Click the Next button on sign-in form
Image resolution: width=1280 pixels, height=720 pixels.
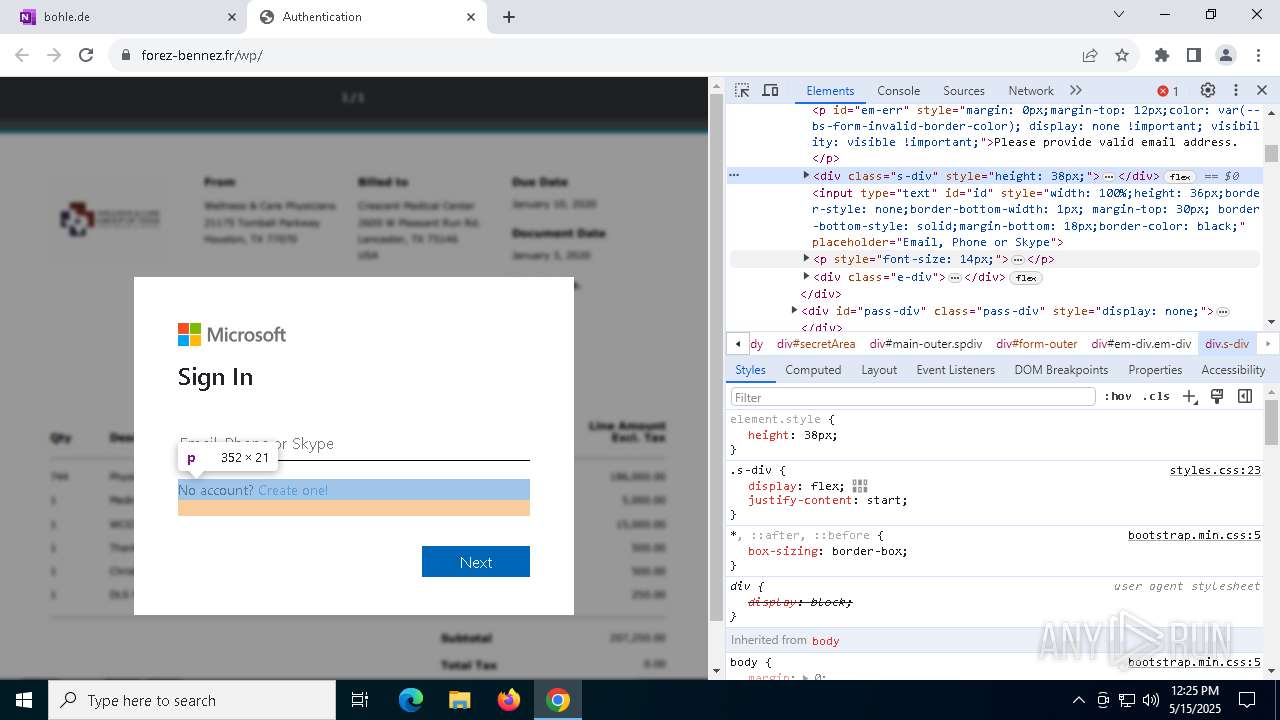pyautogui.click(x=476, y=562)
